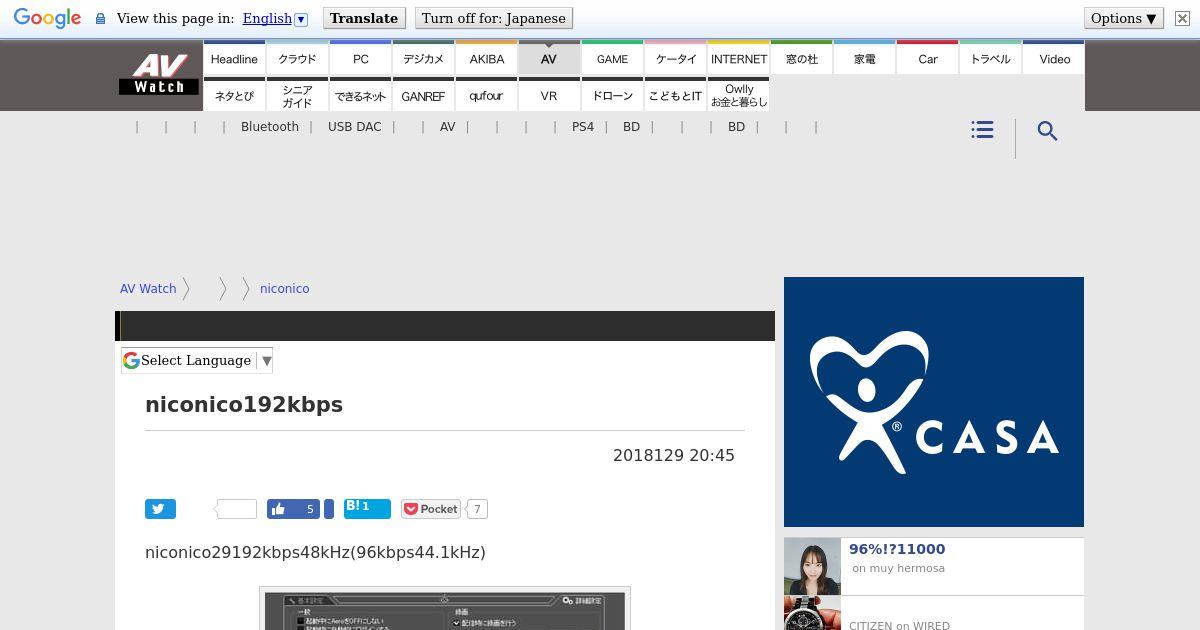Click the Hatena B! bookmark button
This screenshot has height=630, width=1200.
coord(367,508)
